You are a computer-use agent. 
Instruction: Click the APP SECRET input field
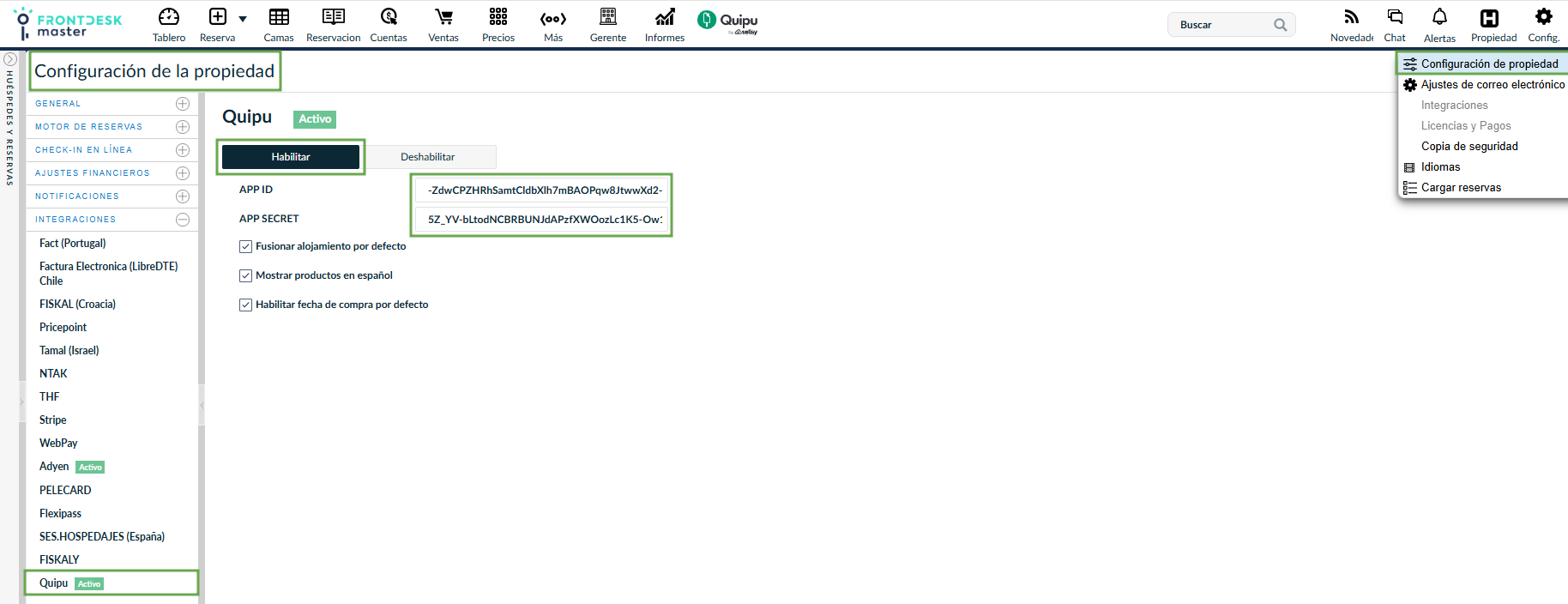[x=542, y=220]
